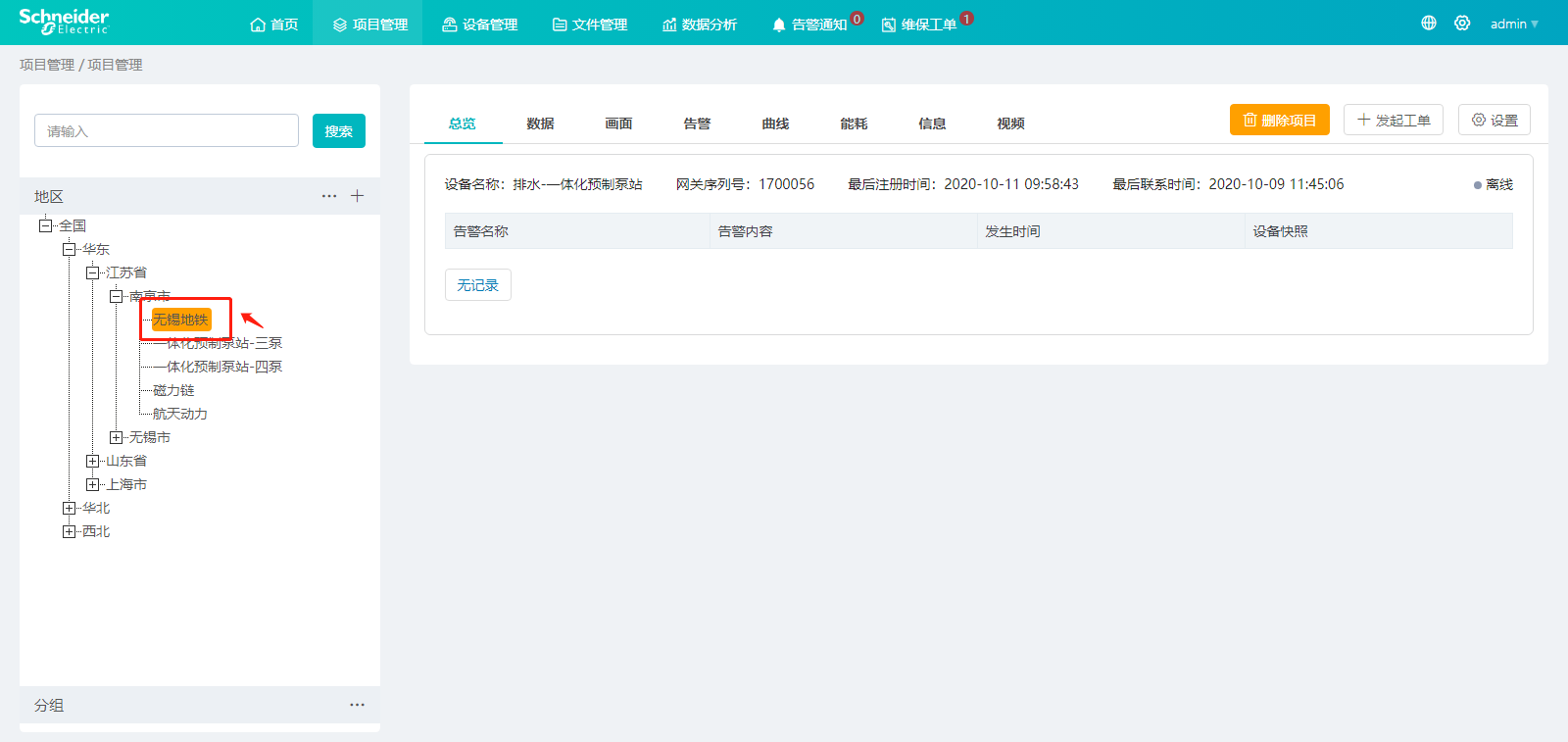Open the admin user dropdown
1568x742 pixels.
[x=1514, y=24]
